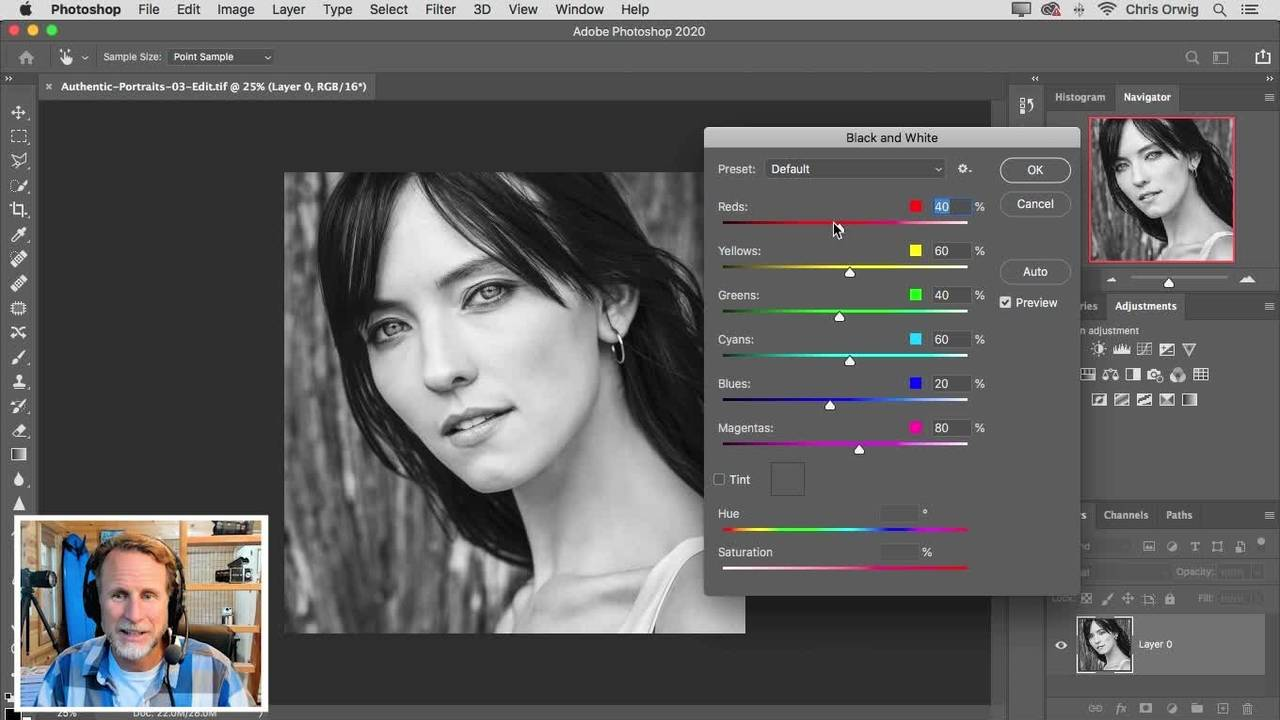Uncheck the Preview checkbox
This screenshot has height=720, width=1280.
(x=1006, y=303)
